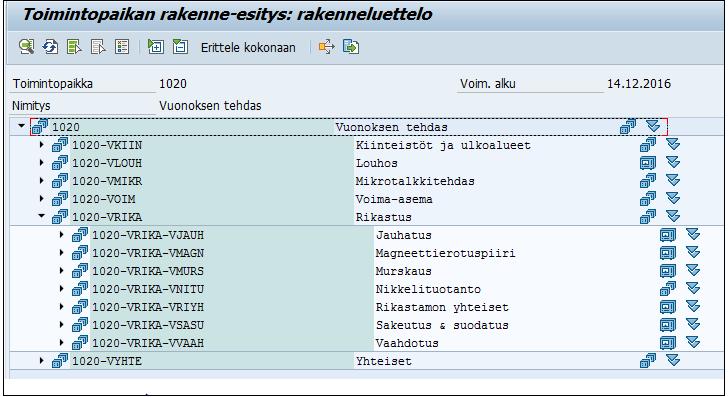Image resolution: width=728 pixels, height=397 pixels.
Task: Click the blue triangle icon in the Louhos row
Action: tap(673, 163)
